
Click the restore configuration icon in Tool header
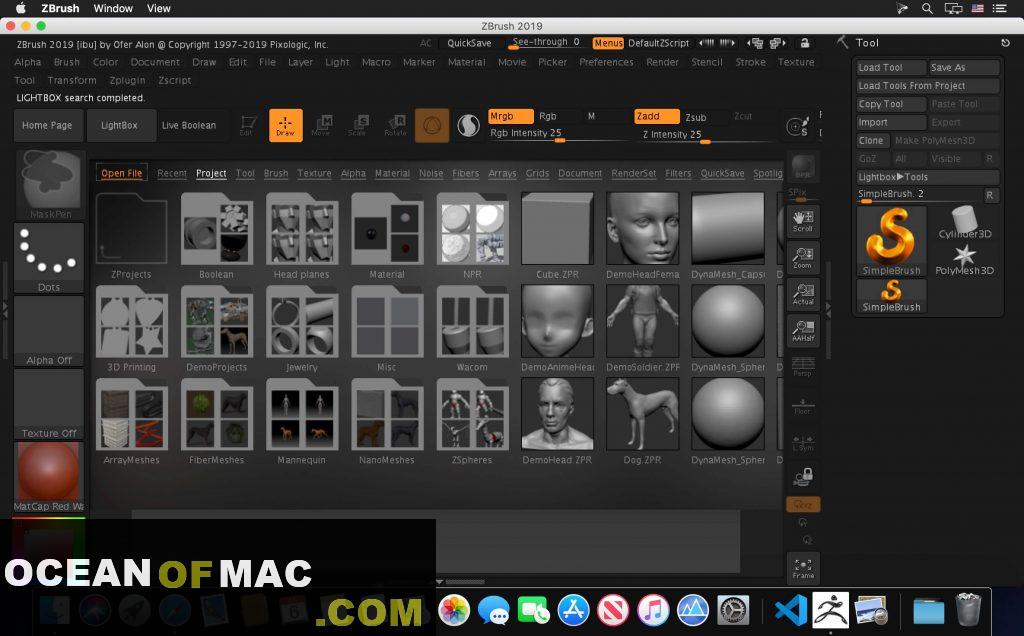coord(1005,42)
